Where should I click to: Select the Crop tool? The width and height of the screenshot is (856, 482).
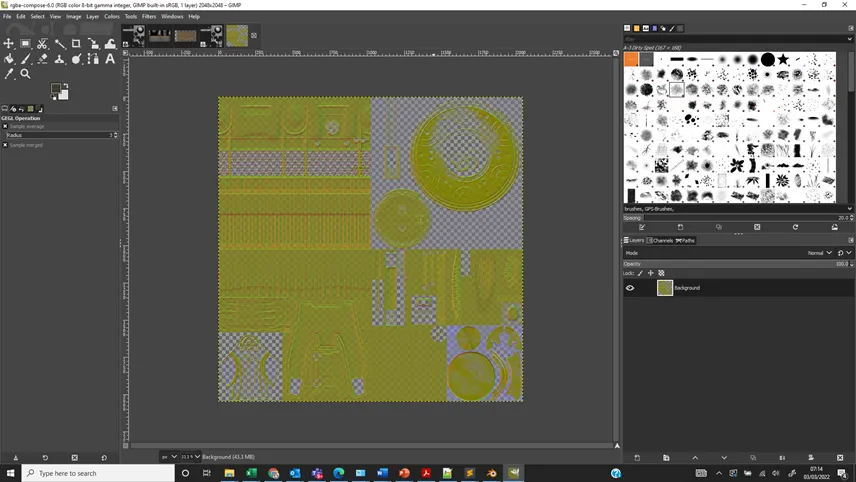pos(76,43)
